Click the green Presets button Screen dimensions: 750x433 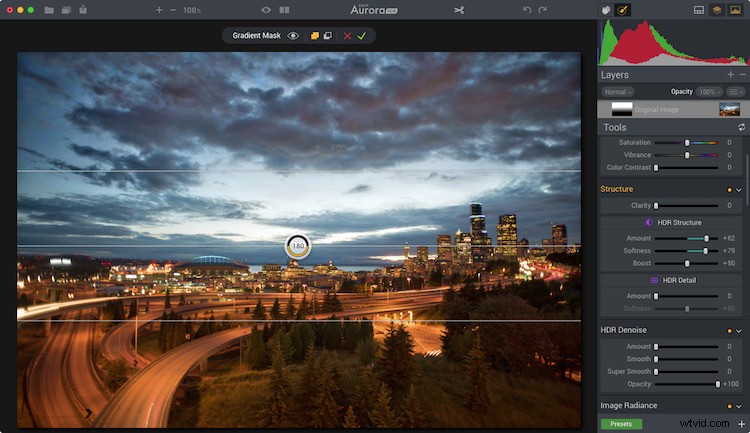[x=621, y=424]
